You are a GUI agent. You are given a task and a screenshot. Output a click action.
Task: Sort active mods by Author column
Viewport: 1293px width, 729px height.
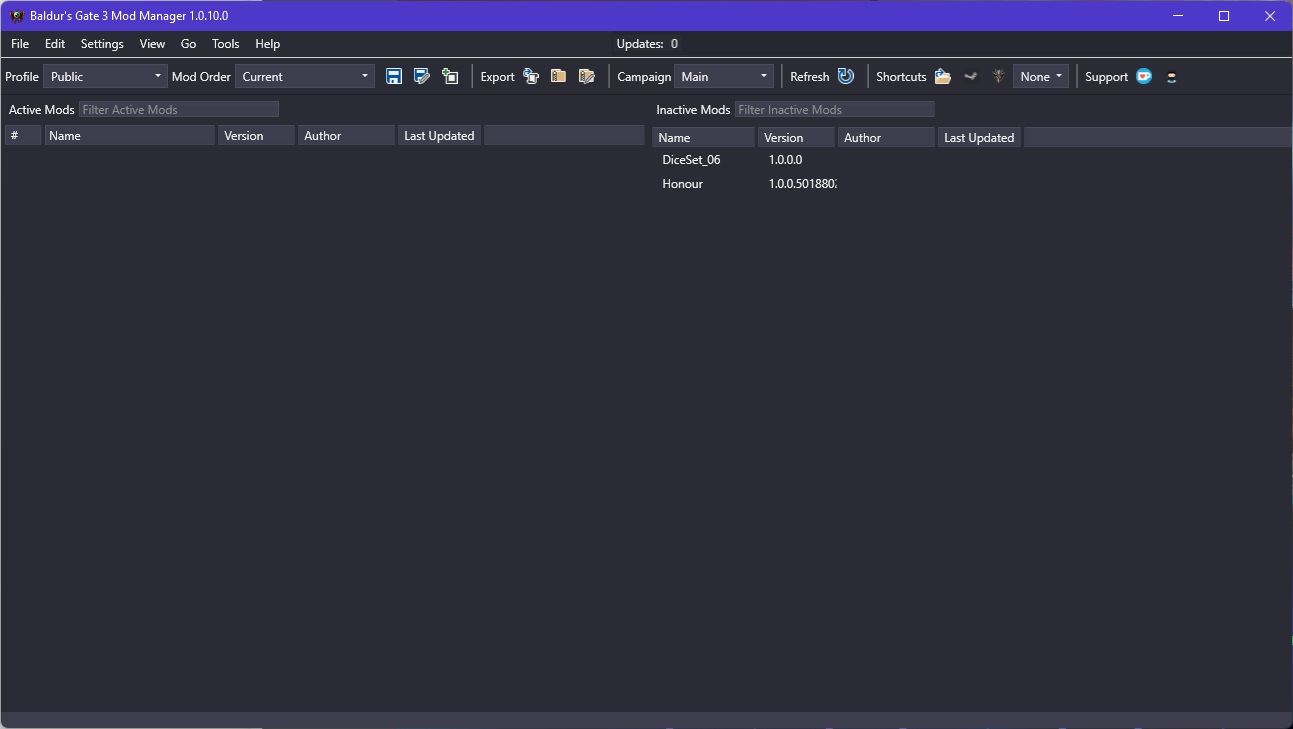point(346,135)
